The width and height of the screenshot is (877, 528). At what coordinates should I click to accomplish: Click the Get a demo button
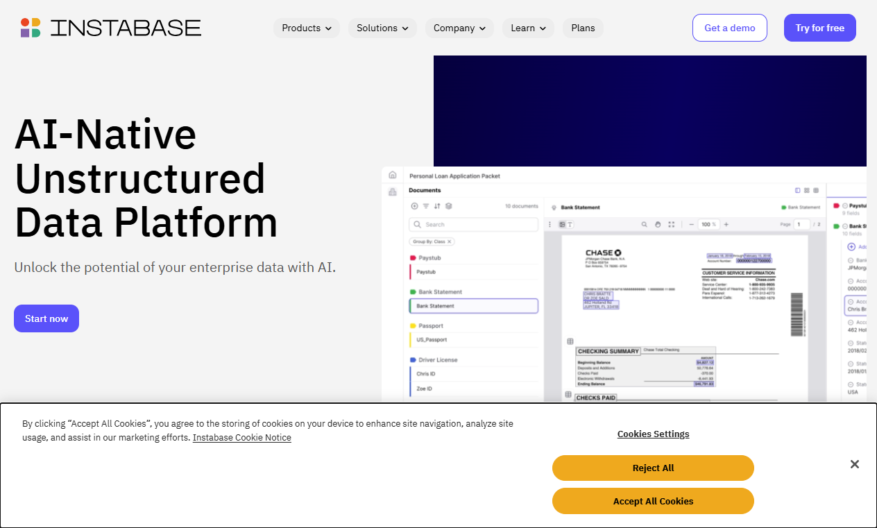point(729,28)
